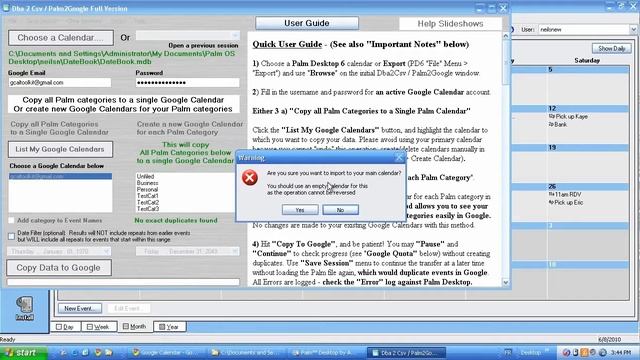Click the taskbar clock showing 3:44 PM
The image size is (640, 360).
point(622,352)
